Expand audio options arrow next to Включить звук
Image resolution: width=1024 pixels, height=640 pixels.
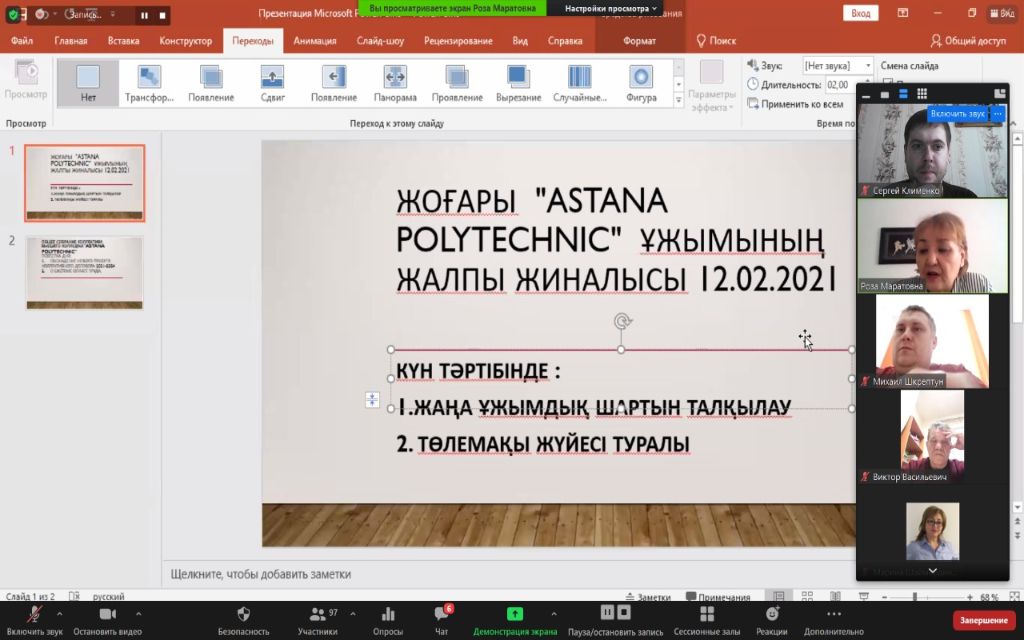pos(59,614)
